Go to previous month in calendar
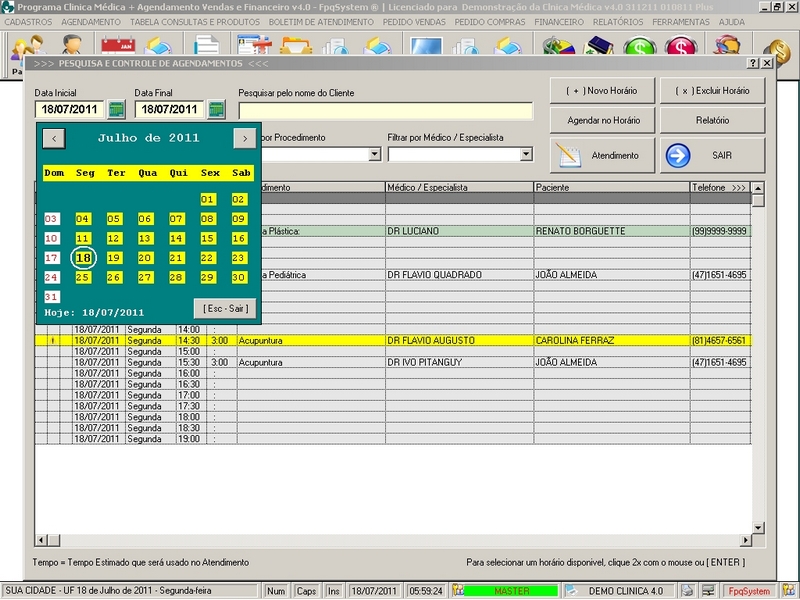This screenshot has height=600, width=800. (x=56, y=139)
